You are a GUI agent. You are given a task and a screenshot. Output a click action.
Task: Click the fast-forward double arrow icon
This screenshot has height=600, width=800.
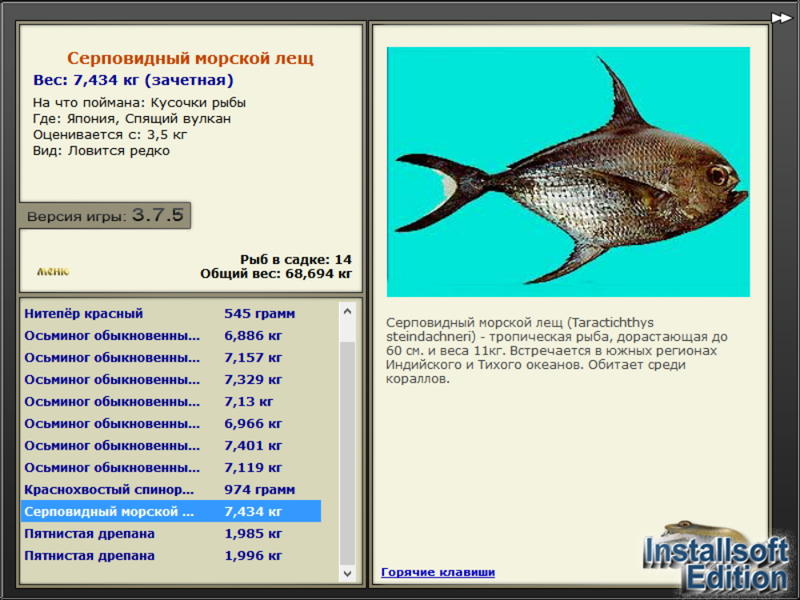tap(781, 18)
